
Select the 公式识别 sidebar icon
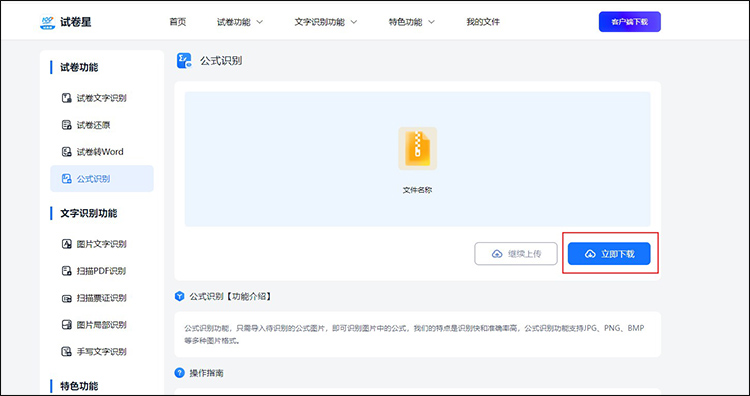click(66, 178)
